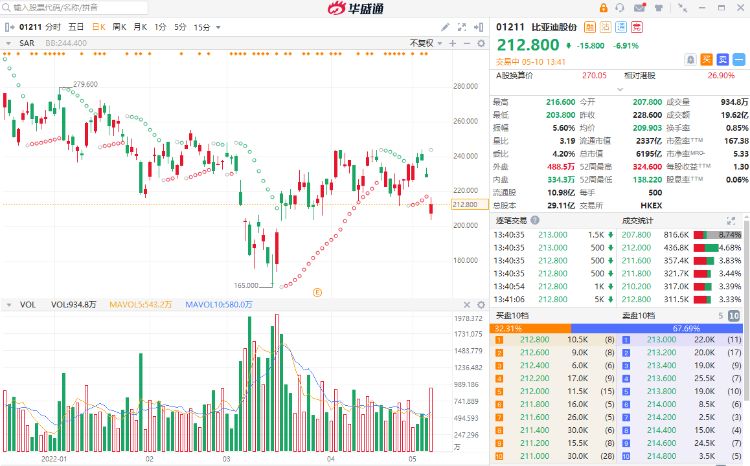Collapse the left sidebar panel icon

(9, 27)
